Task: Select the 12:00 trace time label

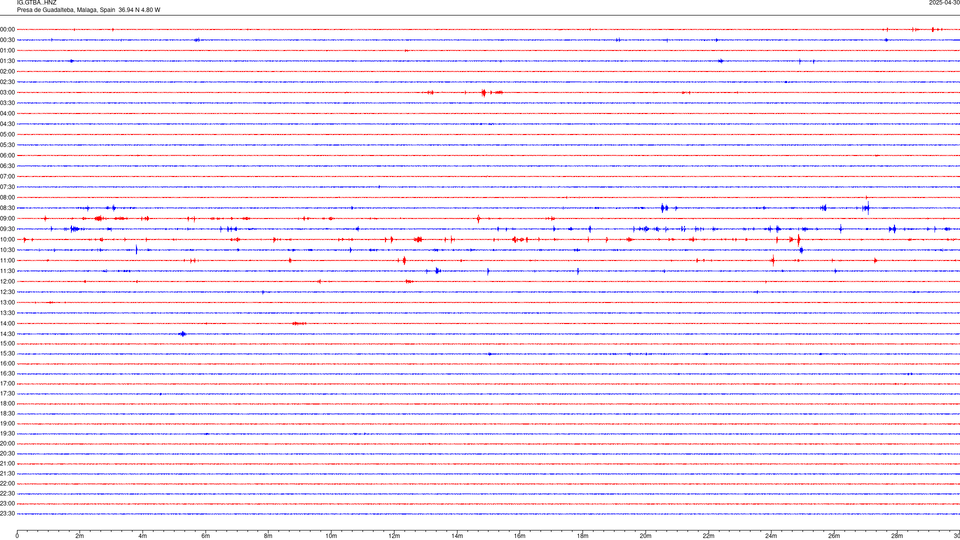Action: pyautogui.click(x=7, y=282)
